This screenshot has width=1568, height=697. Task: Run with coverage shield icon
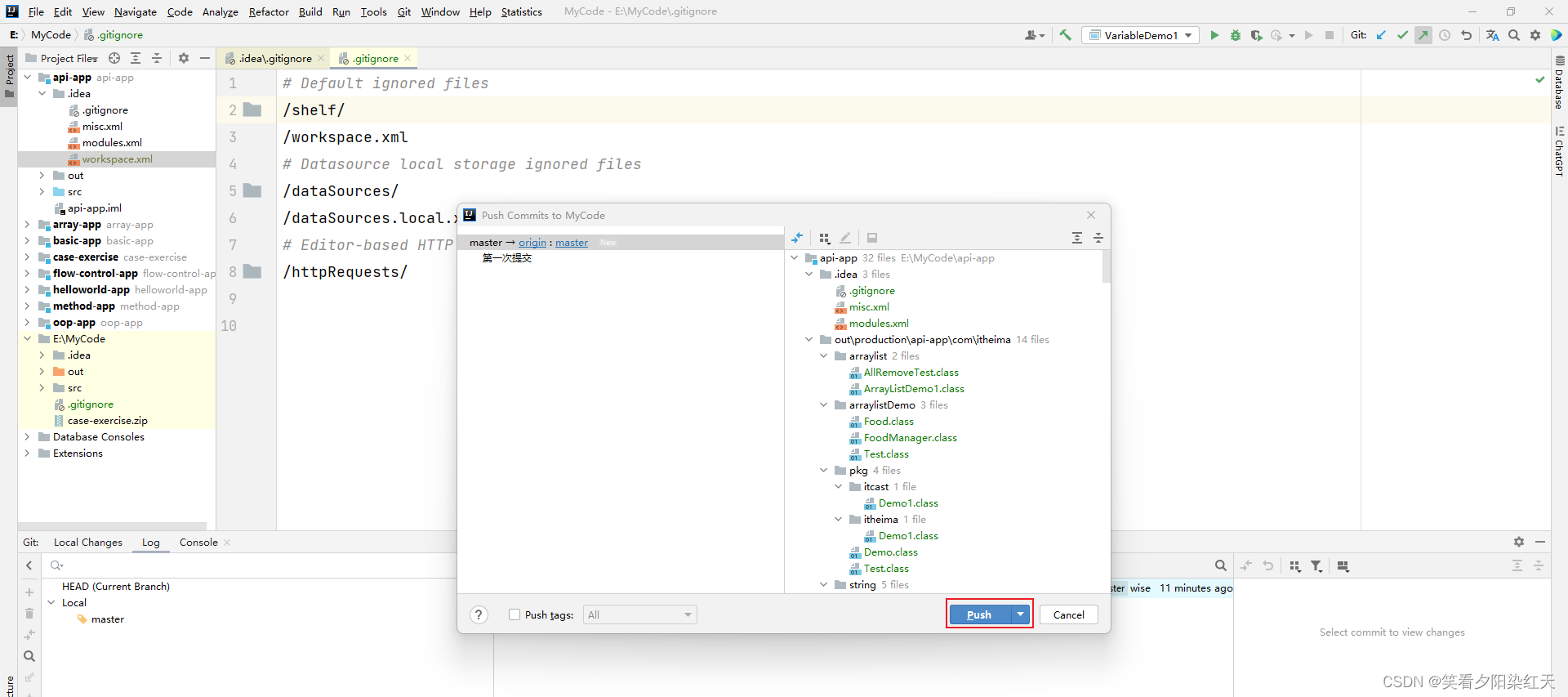pyautogui.click(x=1256, y=35)
